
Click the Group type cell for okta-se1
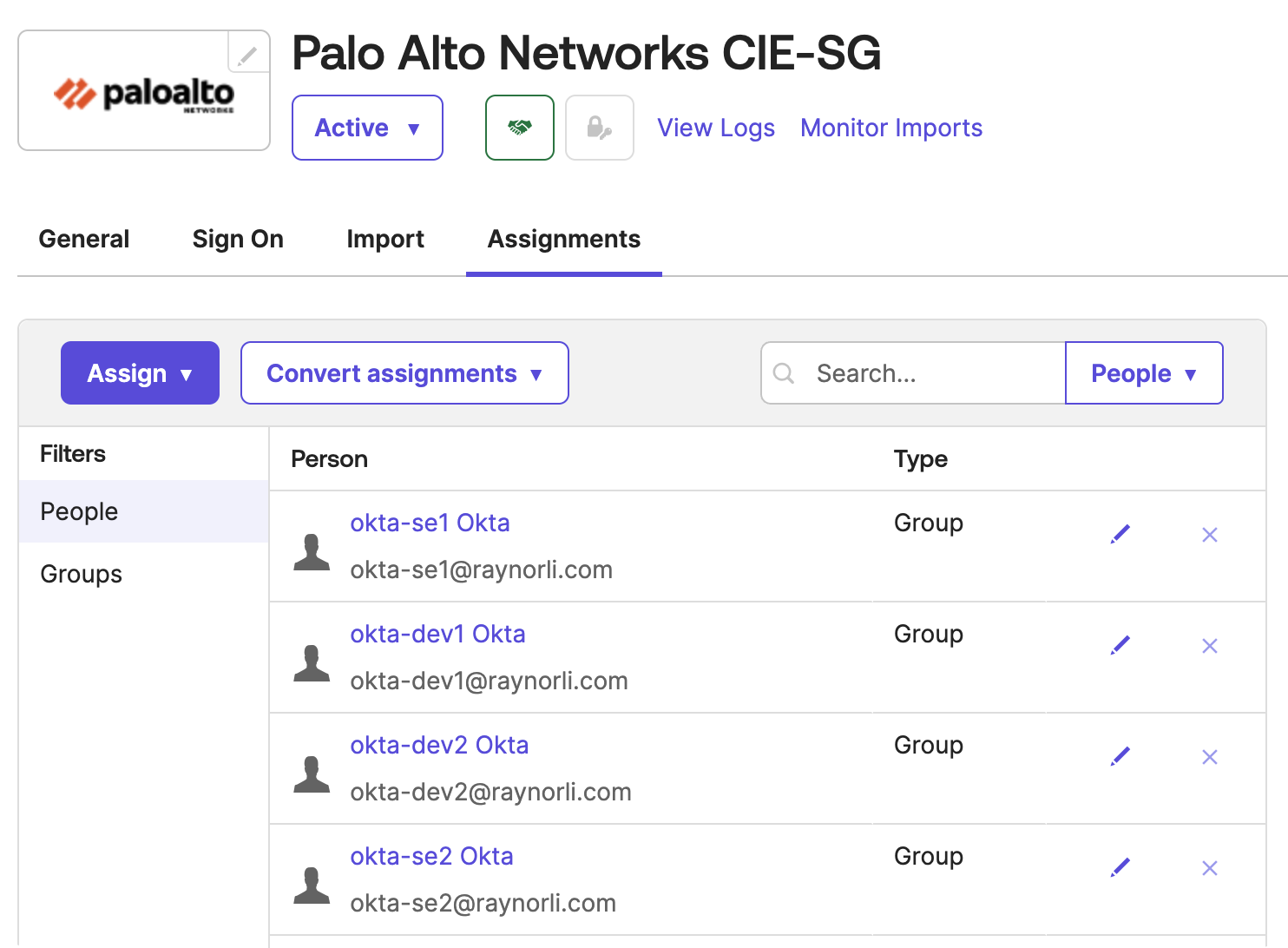929,523
